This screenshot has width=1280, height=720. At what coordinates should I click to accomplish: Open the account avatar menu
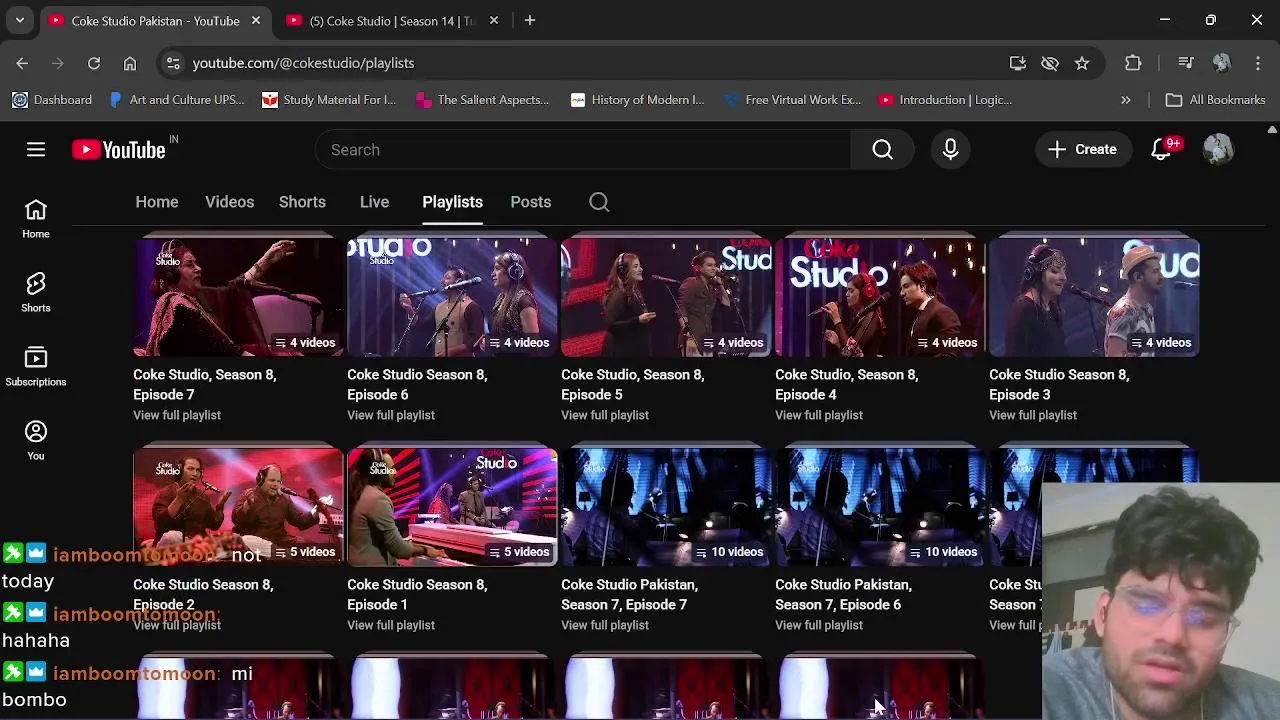(1218, 150)
